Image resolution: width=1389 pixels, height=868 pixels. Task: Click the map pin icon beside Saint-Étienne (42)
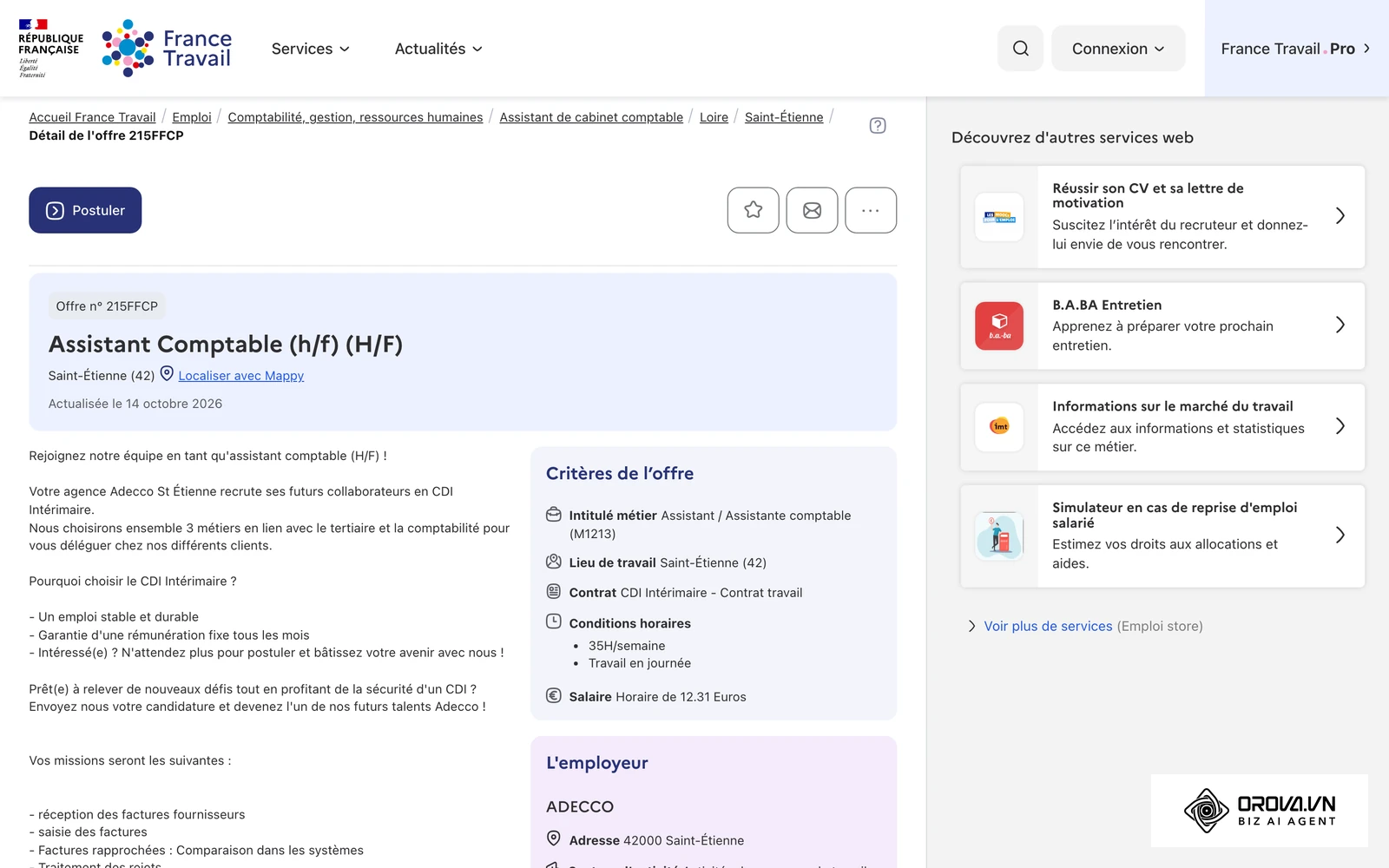point(167,374)
